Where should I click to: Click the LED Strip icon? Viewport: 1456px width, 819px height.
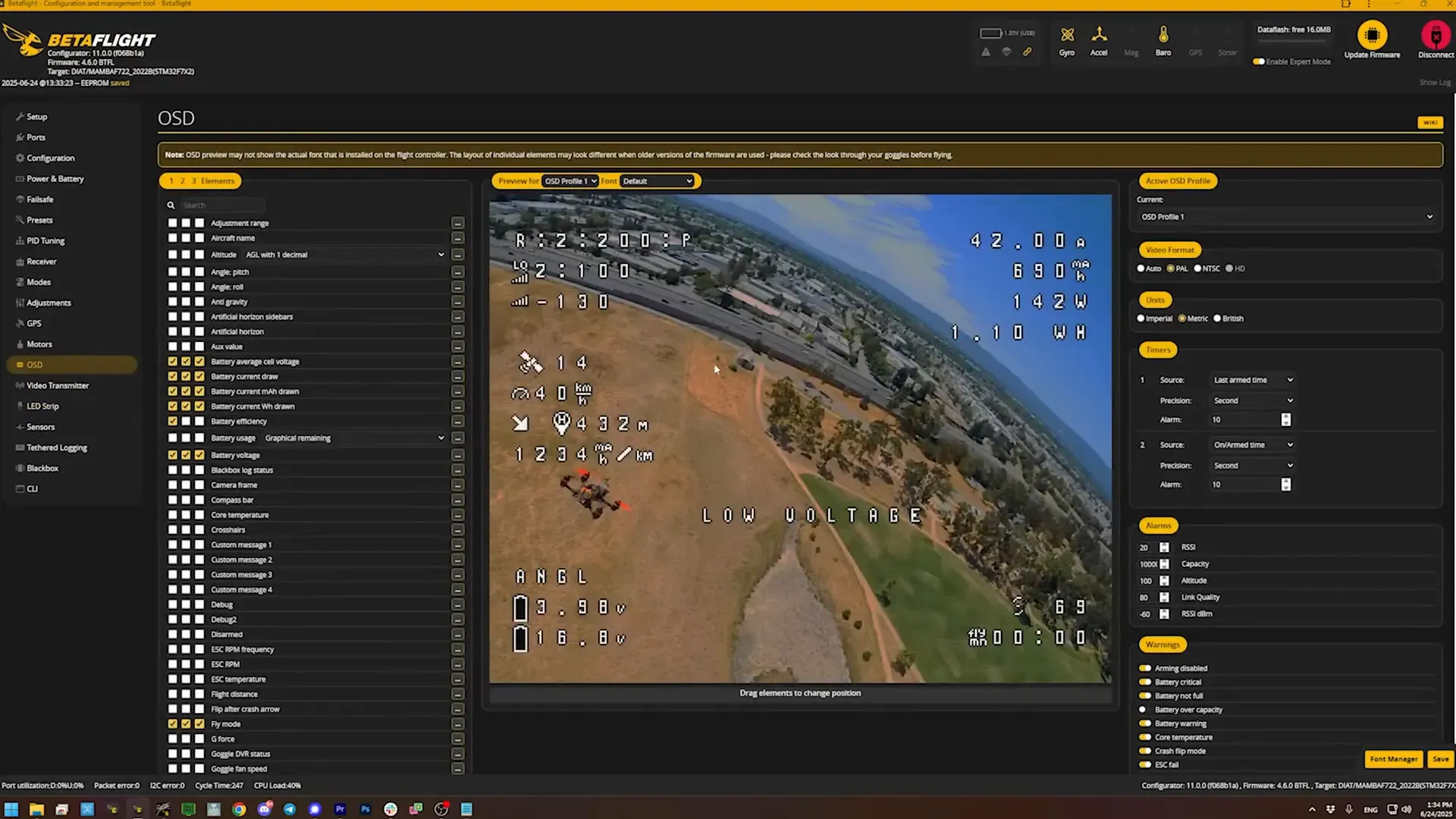tap(20, 406)
